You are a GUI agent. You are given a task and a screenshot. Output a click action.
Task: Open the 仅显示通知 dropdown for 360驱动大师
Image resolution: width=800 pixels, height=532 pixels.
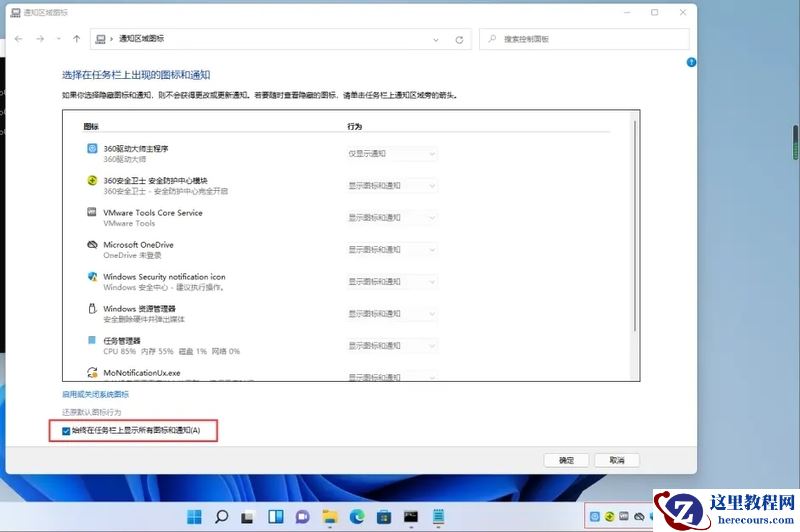(391, 154)
